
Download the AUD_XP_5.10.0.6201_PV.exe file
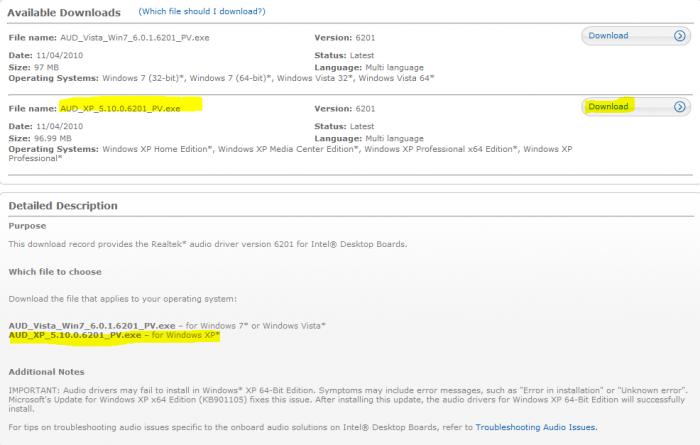point(636,107)
